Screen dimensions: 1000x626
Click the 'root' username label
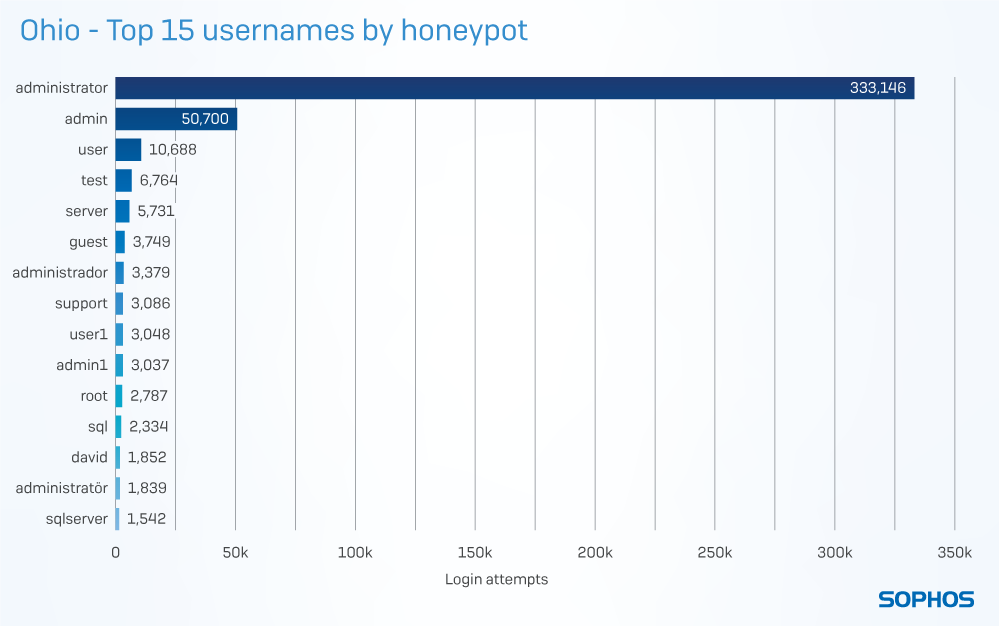(x=94, y=396)
